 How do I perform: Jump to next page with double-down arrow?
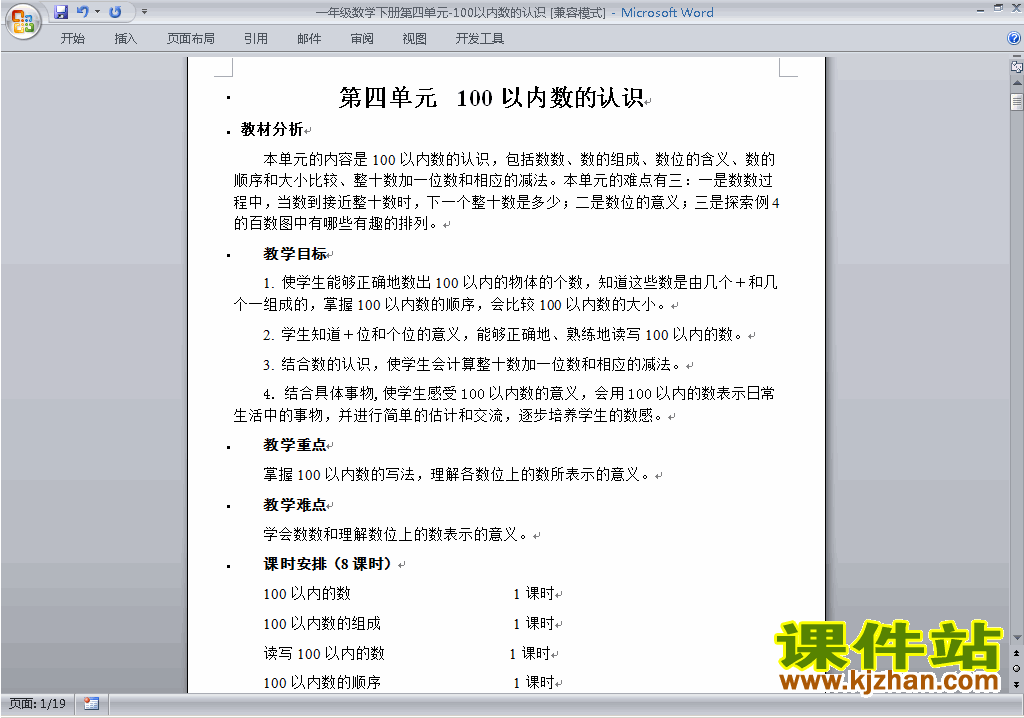coord(1016,684)
